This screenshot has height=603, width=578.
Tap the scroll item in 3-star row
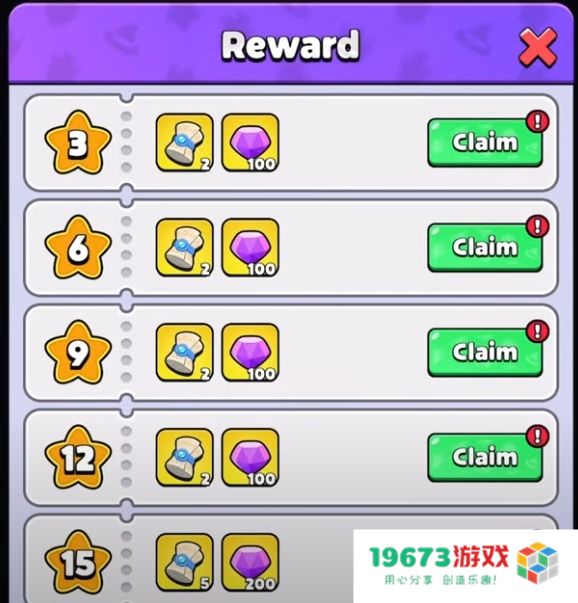pos(185,143)
